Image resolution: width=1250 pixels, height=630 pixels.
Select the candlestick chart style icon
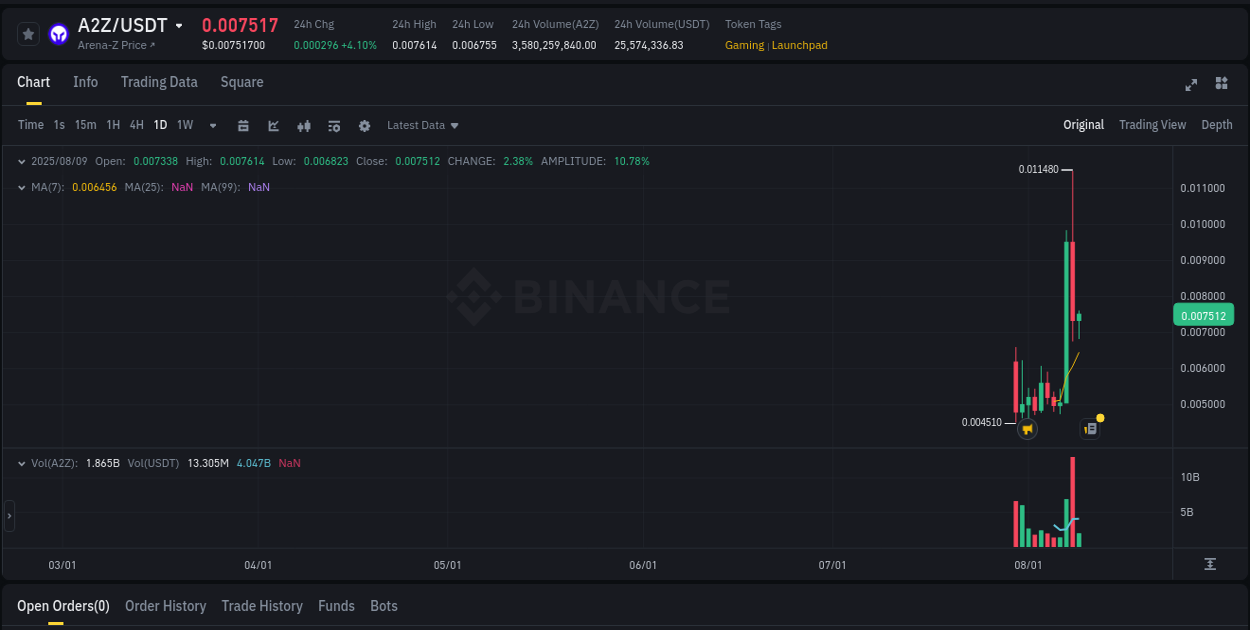click(x=303, y=125)
